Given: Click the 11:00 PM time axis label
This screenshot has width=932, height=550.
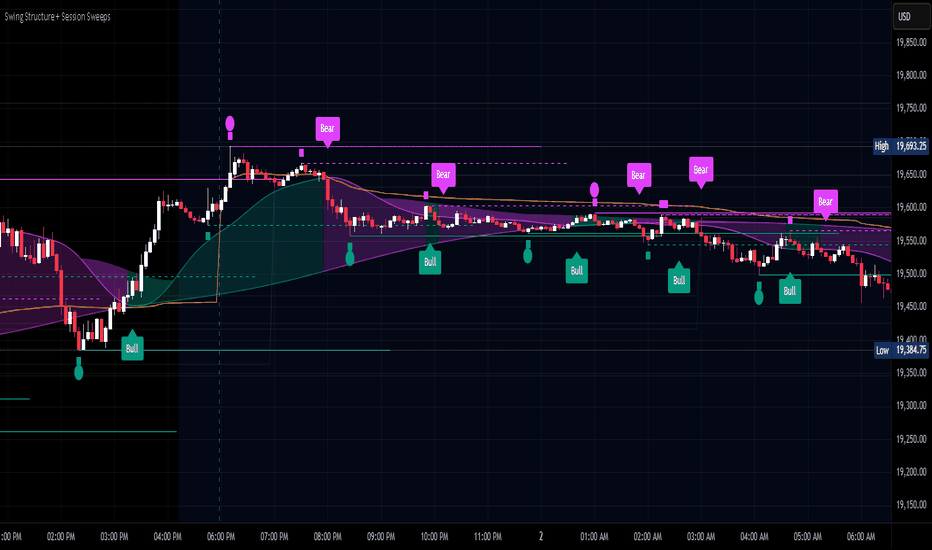Looking at the screenshot, I should (487, 536).
